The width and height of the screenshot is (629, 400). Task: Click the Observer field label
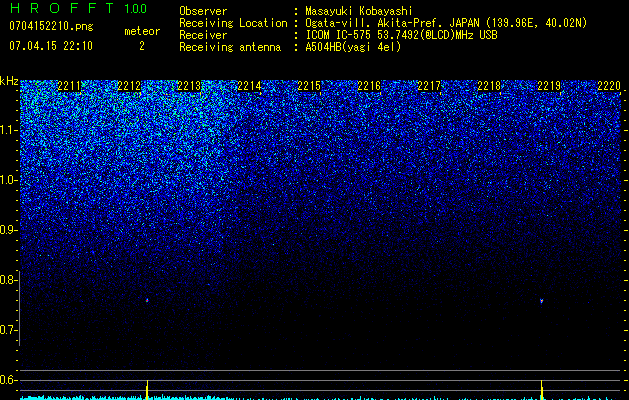[203, 11]
